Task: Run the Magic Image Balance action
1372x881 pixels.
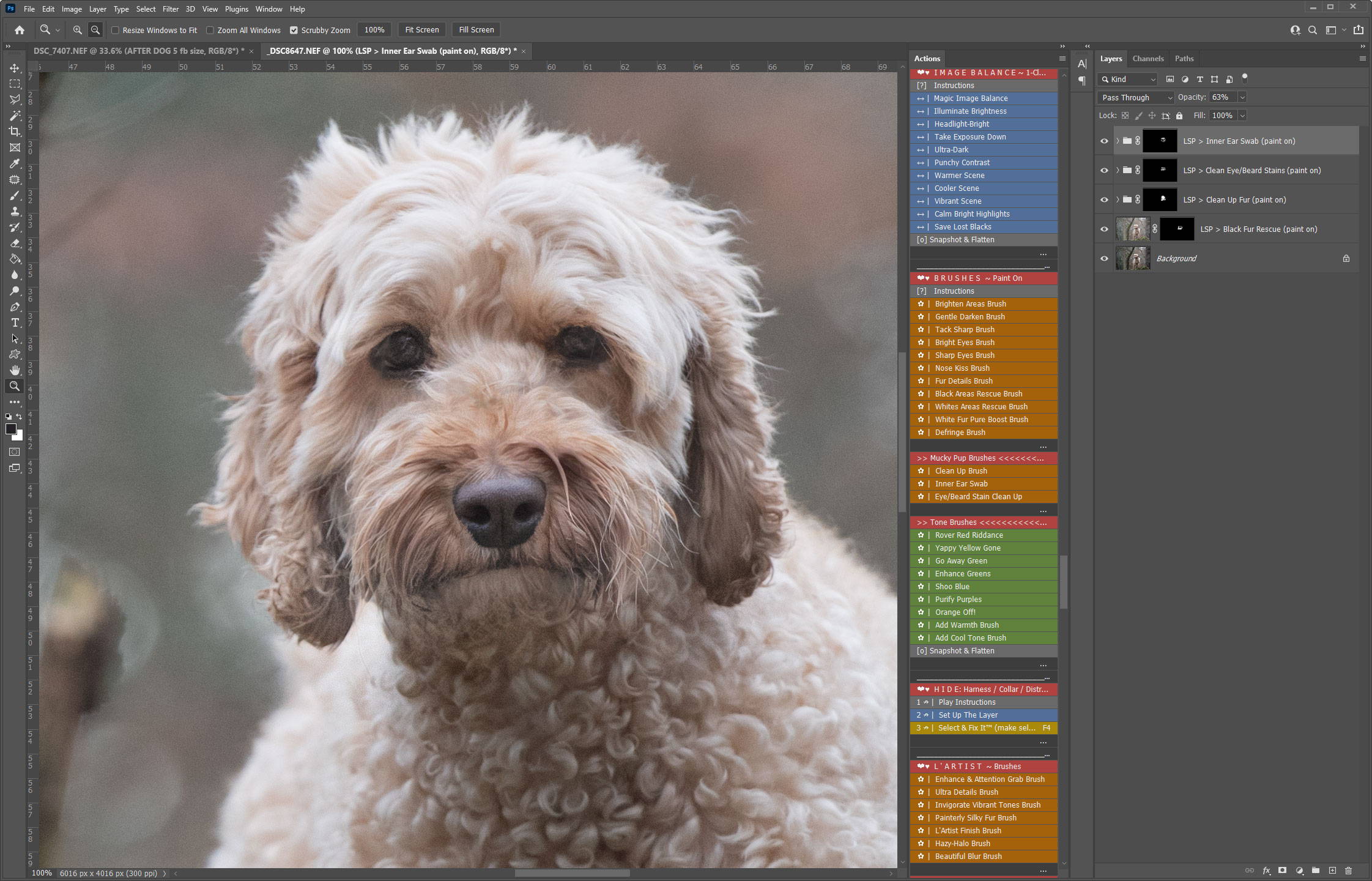Action: pyautogui.click(x=984, y=99)
